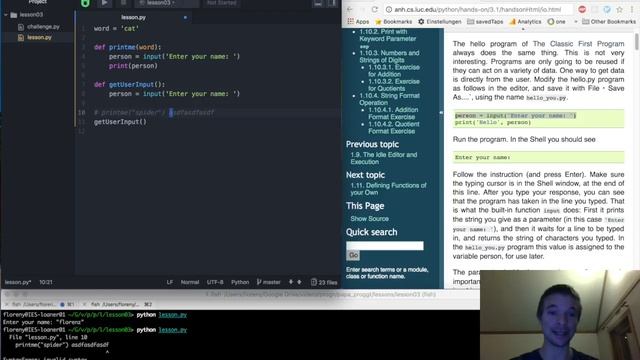Open Apps in the bookmarks bar
640x360 pixels.
coord(358,22)
